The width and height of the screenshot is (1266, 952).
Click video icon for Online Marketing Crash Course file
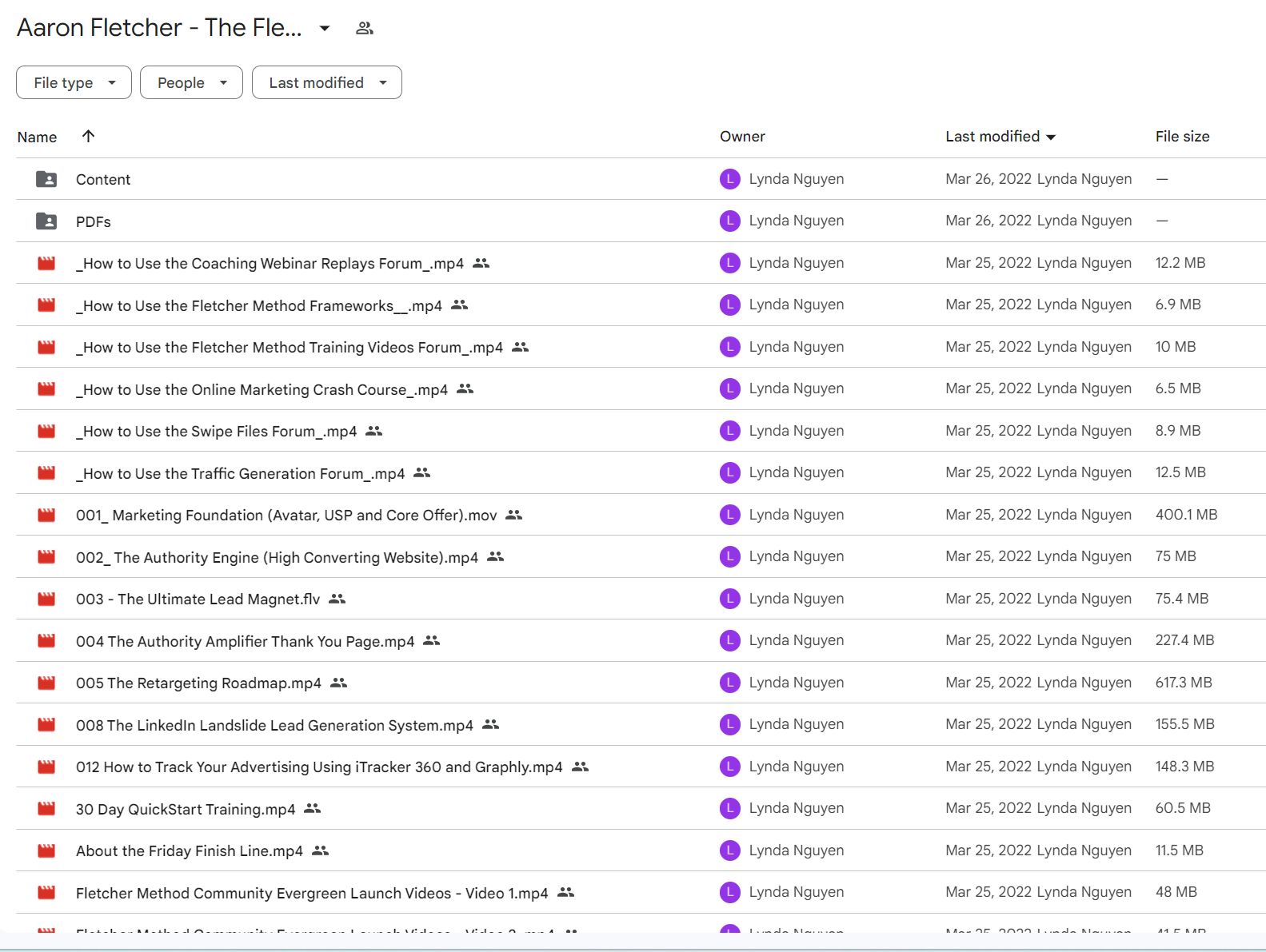coord(46,389)
